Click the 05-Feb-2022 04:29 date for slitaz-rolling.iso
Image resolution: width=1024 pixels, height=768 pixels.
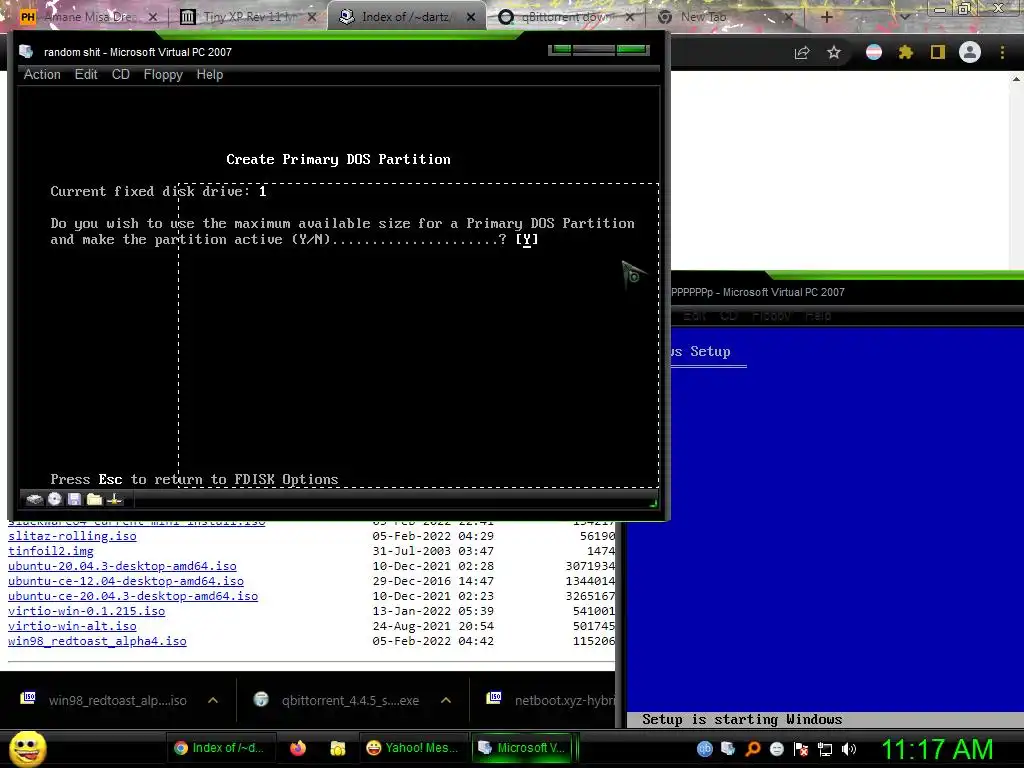(433, 536)
